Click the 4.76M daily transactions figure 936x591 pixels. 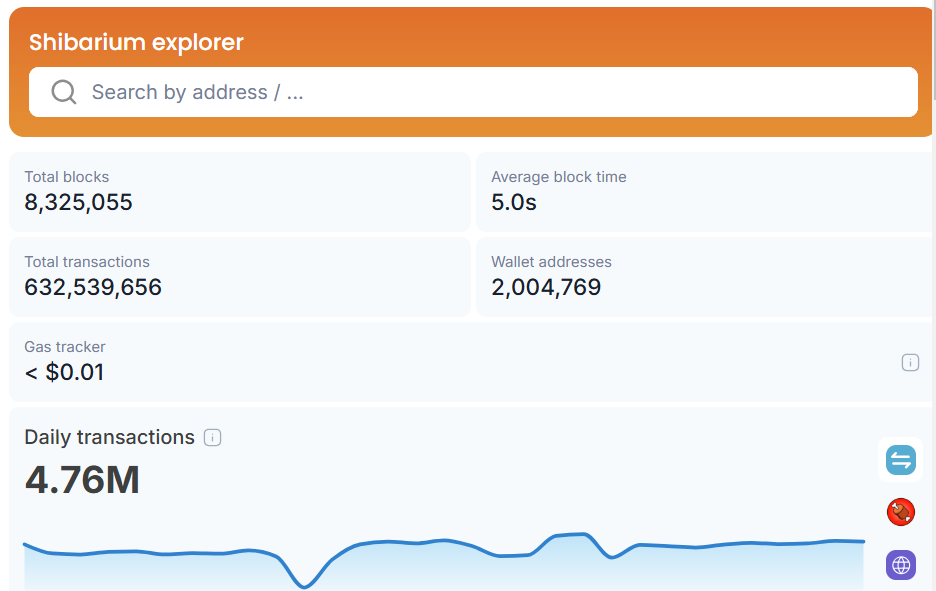(x=82, y=480)
